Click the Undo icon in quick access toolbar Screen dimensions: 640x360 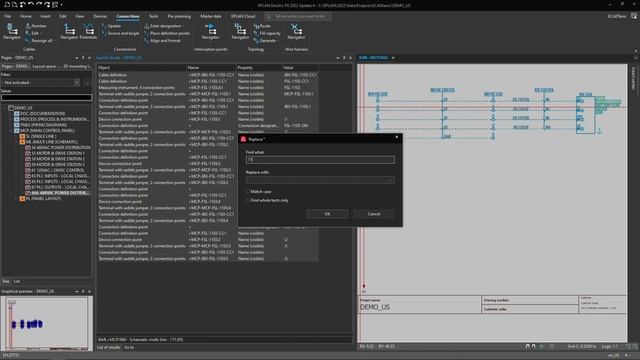pyautogui.click(x=31, y=5)
